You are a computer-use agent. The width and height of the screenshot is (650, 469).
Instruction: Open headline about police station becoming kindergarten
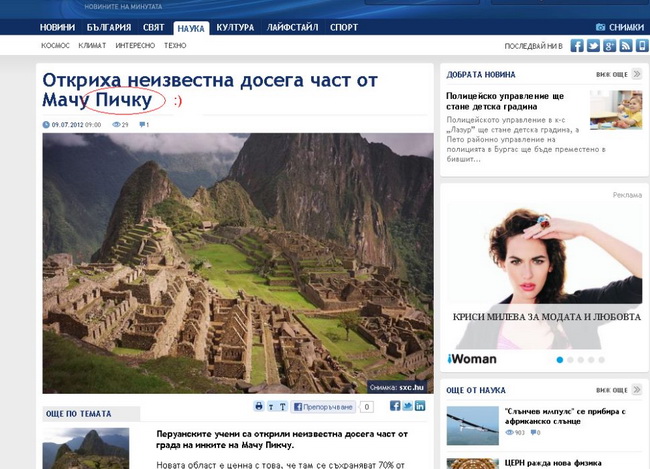[x=504, y=101]
